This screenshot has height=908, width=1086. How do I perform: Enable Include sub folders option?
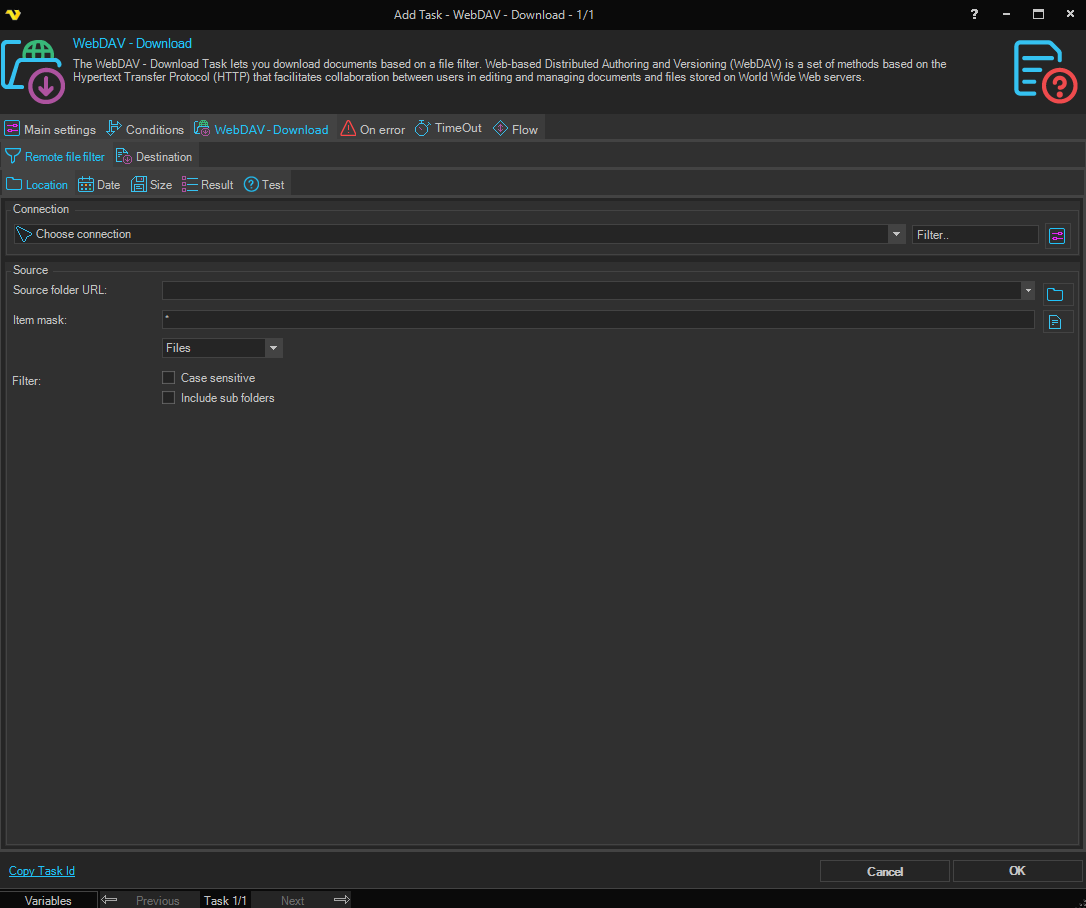coord(168,398)
